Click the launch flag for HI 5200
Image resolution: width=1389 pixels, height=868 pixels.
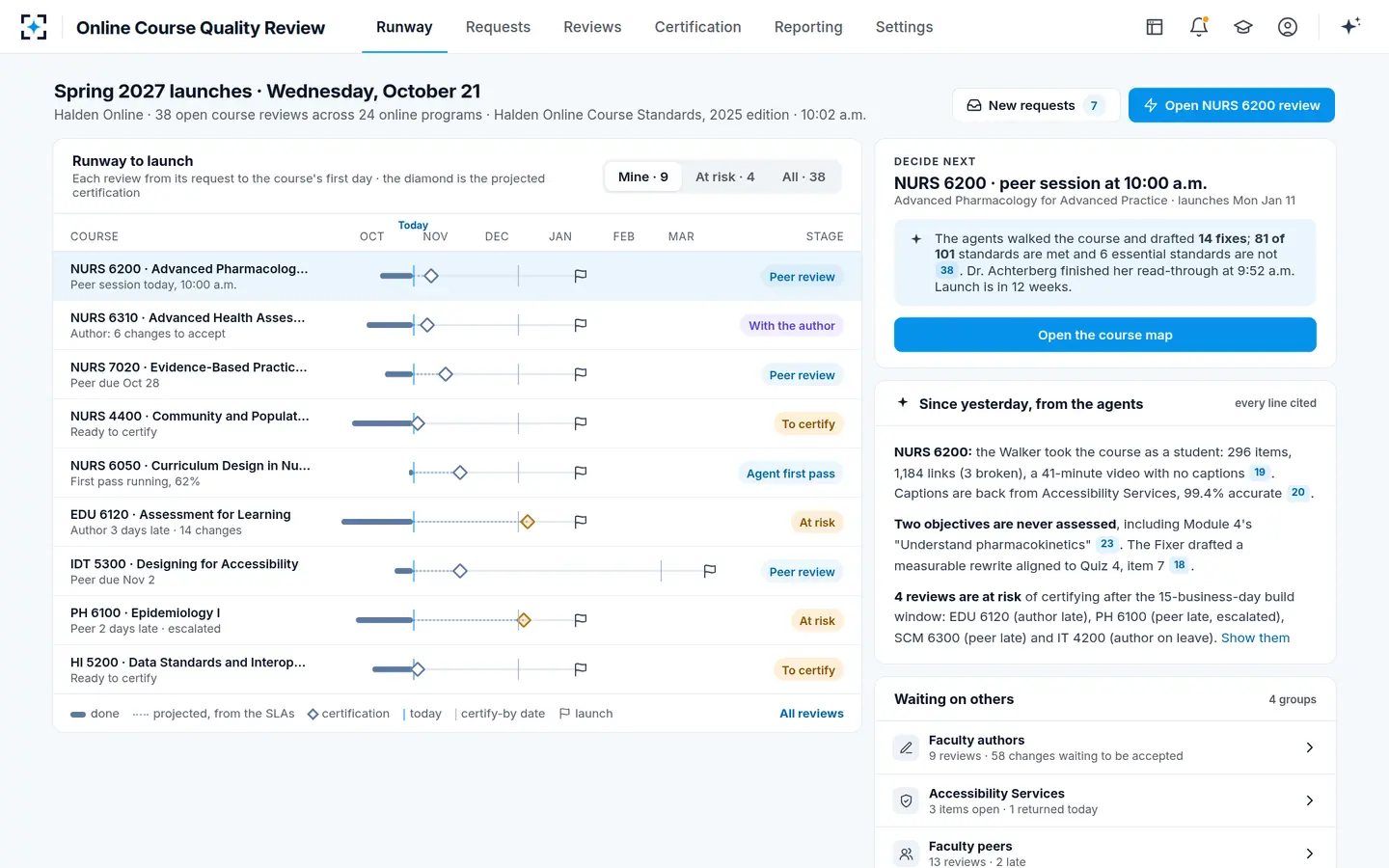click(581, 669)
